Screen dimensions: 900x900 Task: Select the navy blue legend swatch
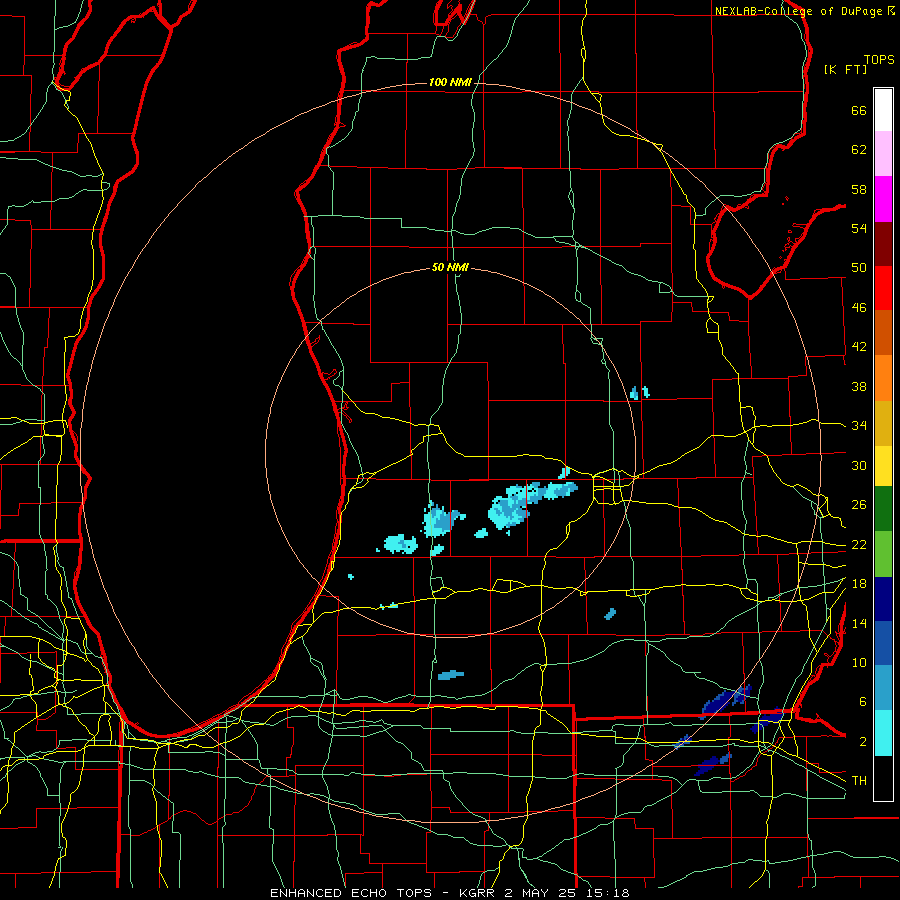coord(883,599)
